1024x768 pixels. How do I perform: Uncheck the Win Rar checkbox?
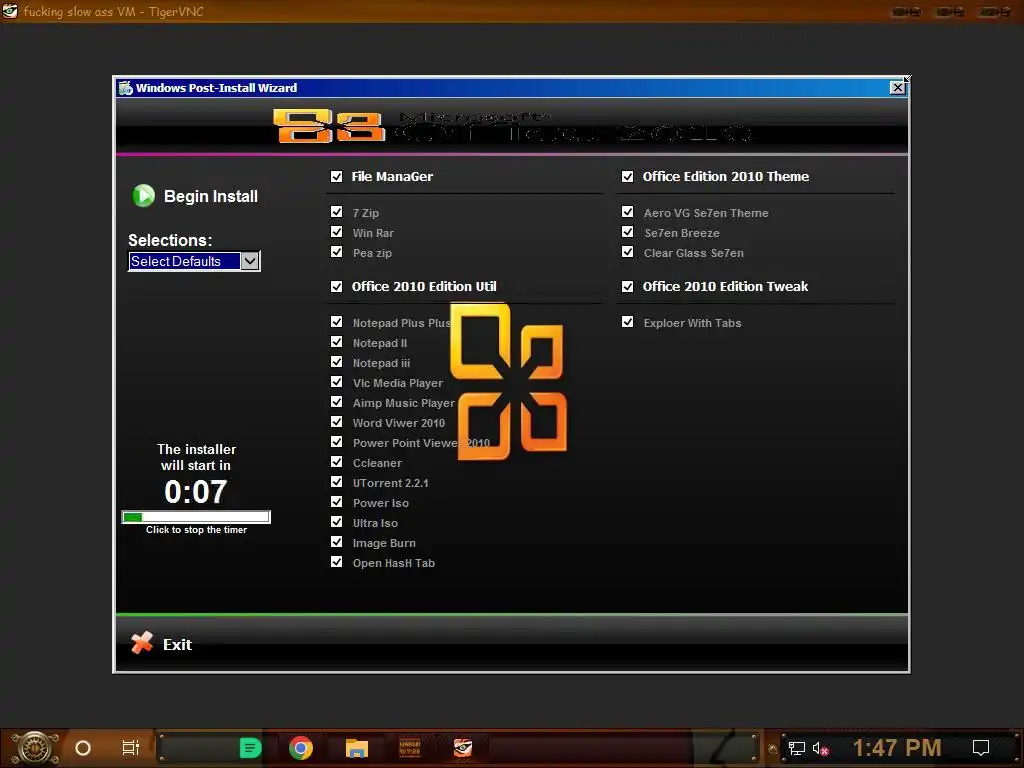(x=336, y=232)
